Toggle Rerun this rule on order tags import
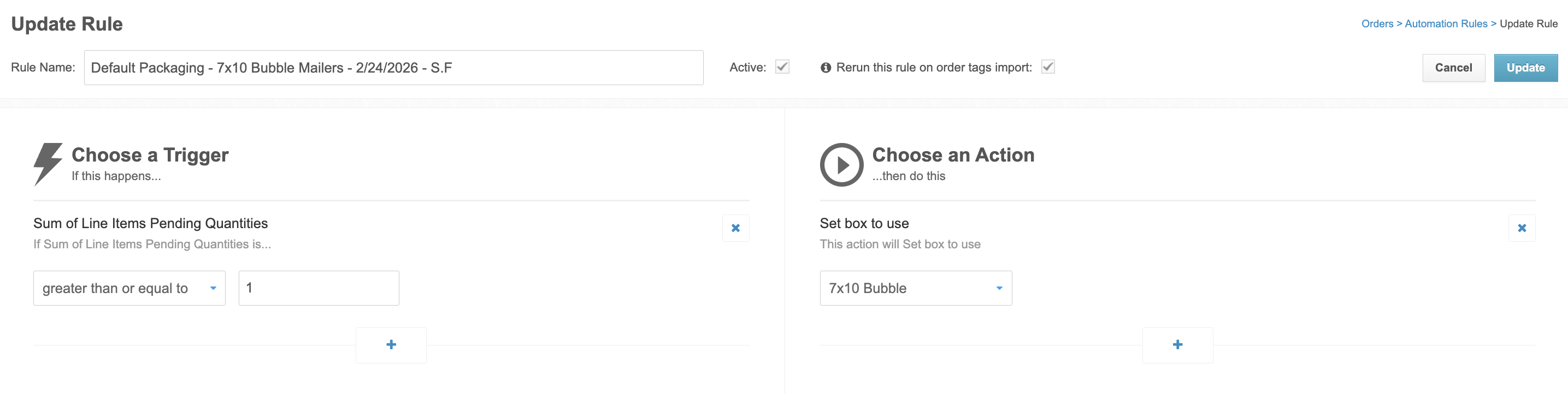This screenshot has width=1568, height=394. [x=1047, y=67]
